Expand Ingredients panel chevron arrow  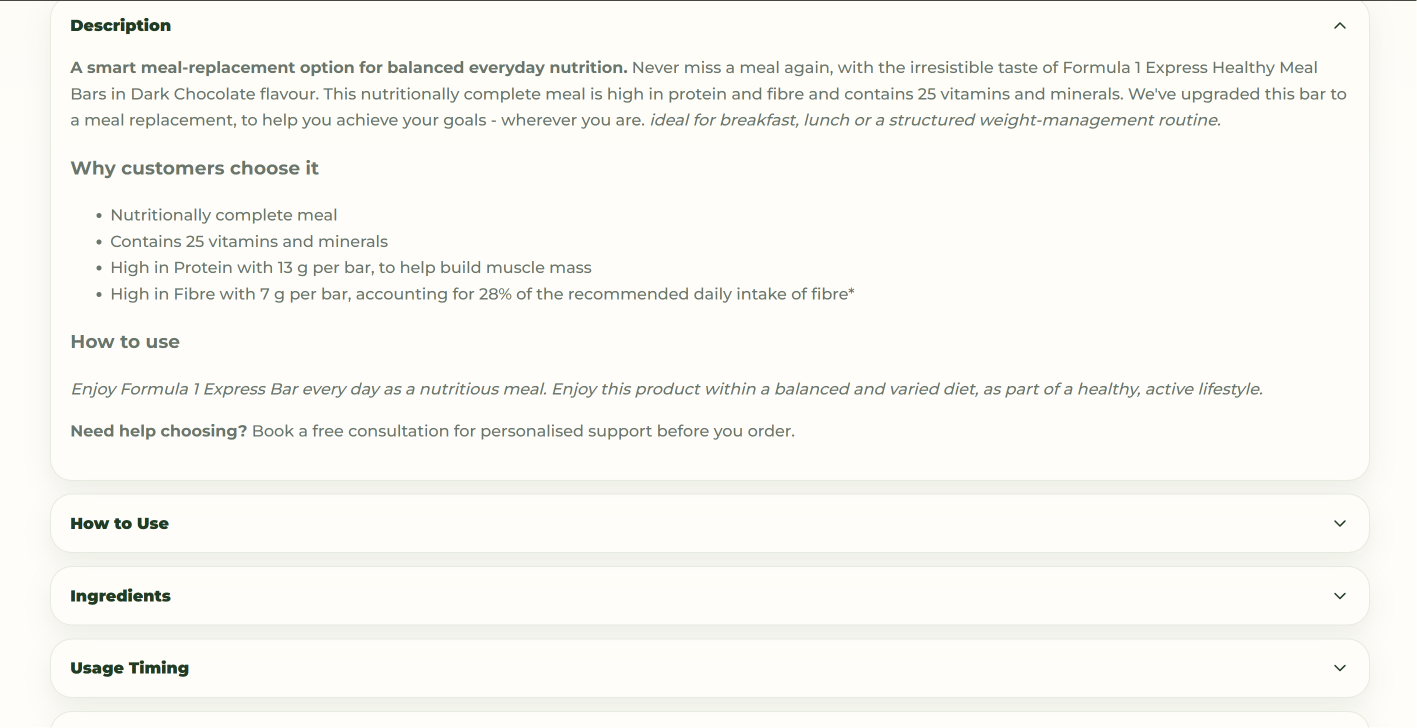click(1340, 596)
